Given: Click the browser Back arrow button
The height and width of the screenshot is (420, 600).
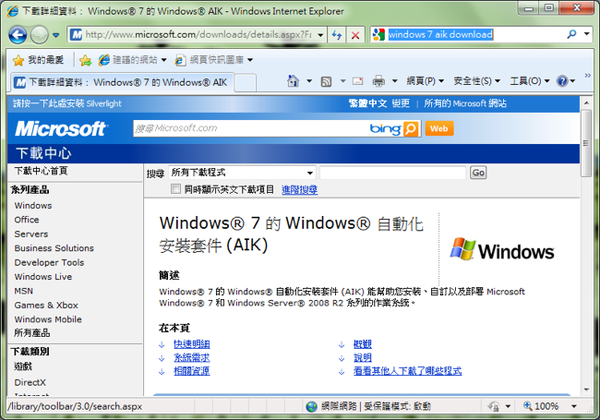Looking at the screenshot, I should pos(18,35).
